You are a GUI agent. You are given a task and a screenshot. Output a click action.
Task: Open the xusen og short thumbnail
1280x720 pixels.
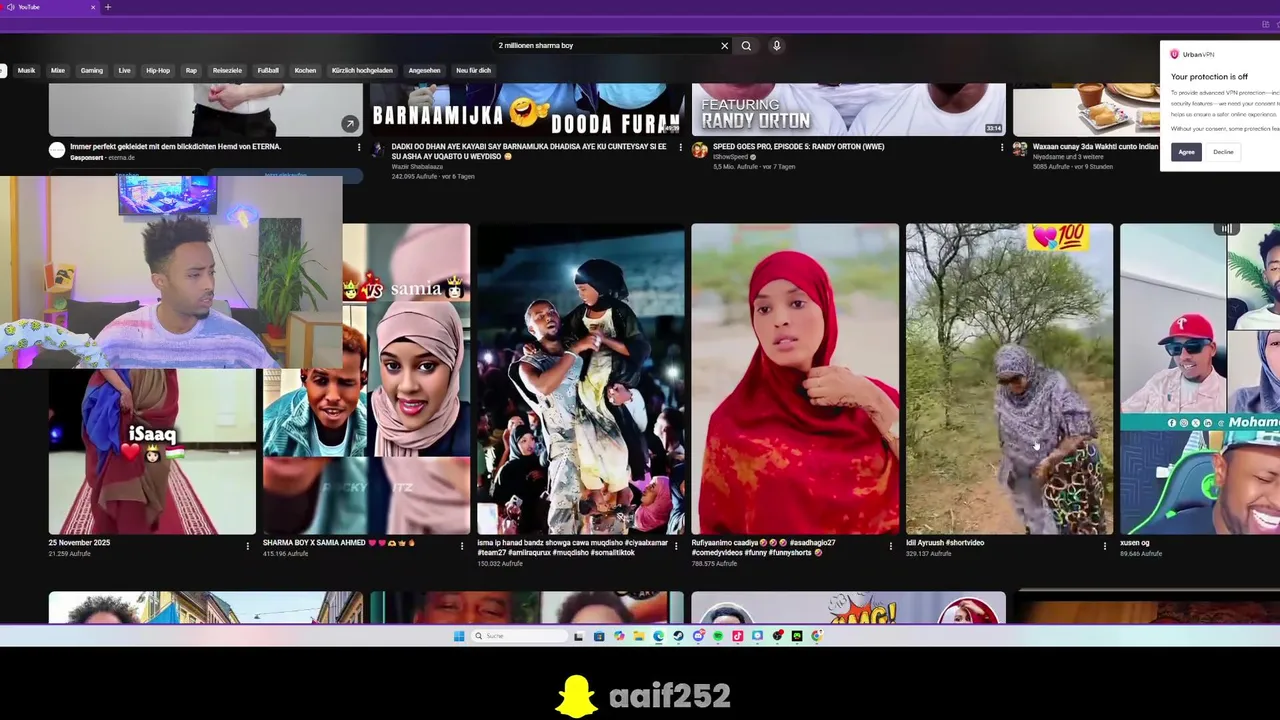pos(1200,379)
